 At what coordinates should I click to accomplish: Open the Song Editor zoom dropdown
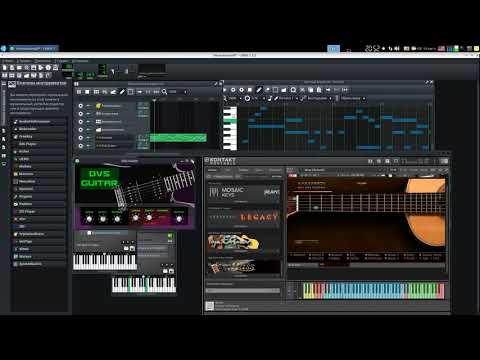[x=178, y=92]
